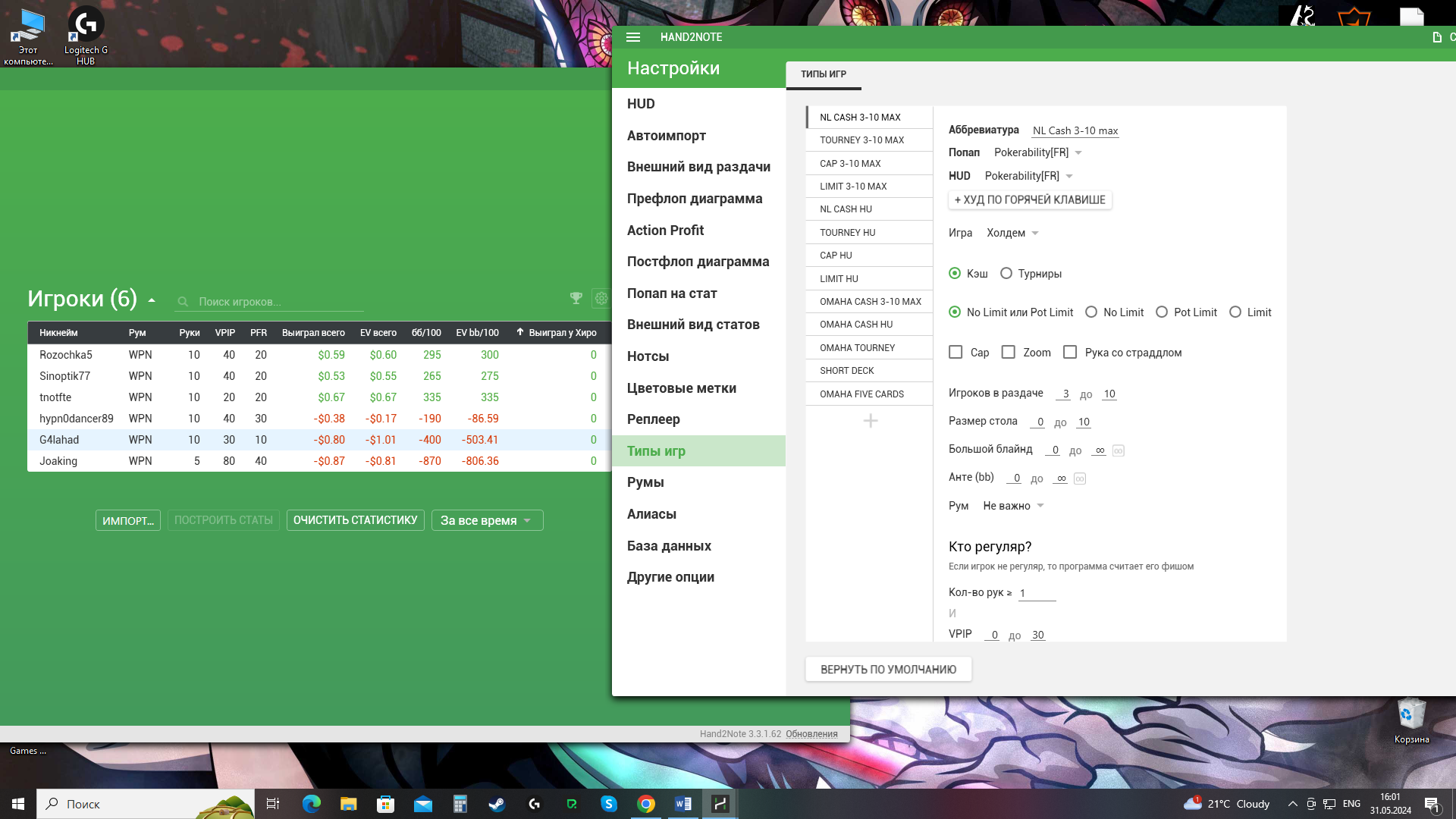This screenshot has width=1456, height=819.
Task: Open the 'Попап' Pokerability[FR] dropdown
Action: pyautogui.click(x=1037, y=152)
